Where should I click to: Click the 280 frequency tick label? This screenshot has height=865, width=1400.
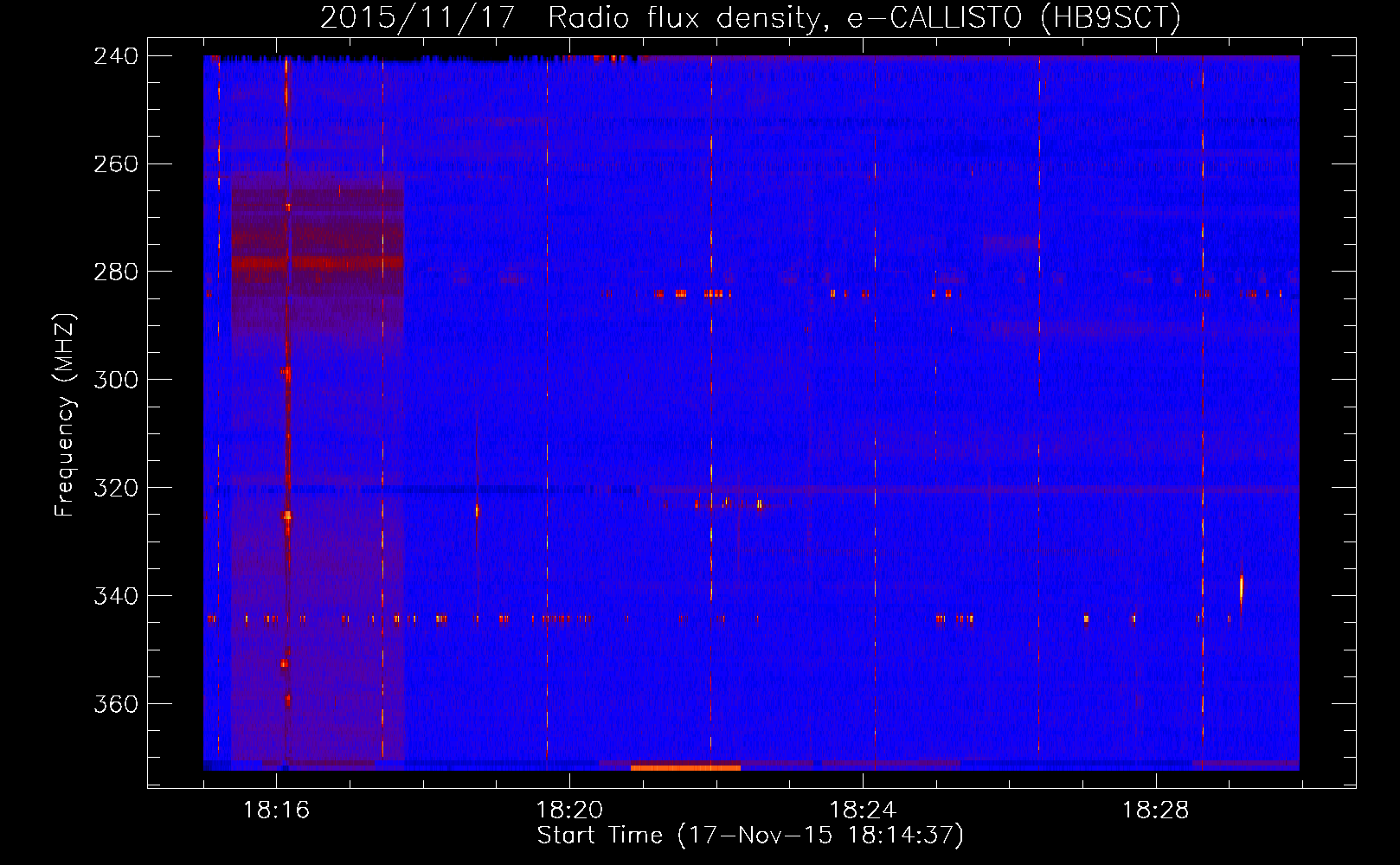116,272
